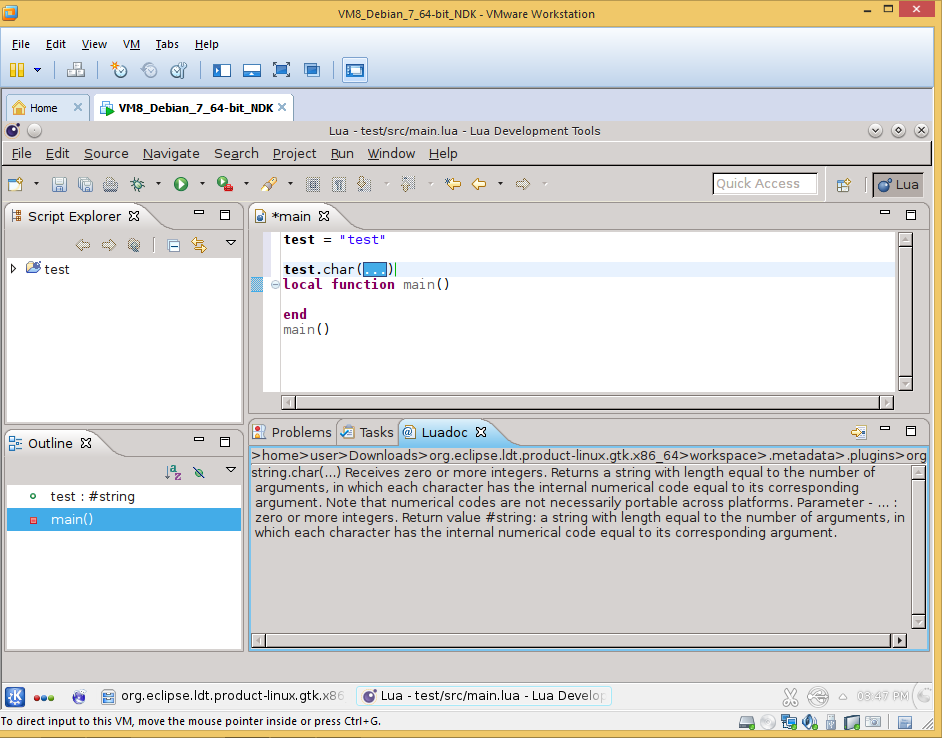
Task: Toggle Link with Editor in Script Explorer
Action: tap(199, 245)
